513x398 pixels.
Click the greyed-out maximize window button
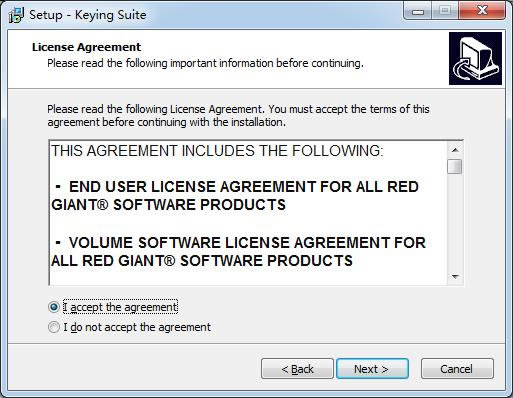tap(445, 11)
